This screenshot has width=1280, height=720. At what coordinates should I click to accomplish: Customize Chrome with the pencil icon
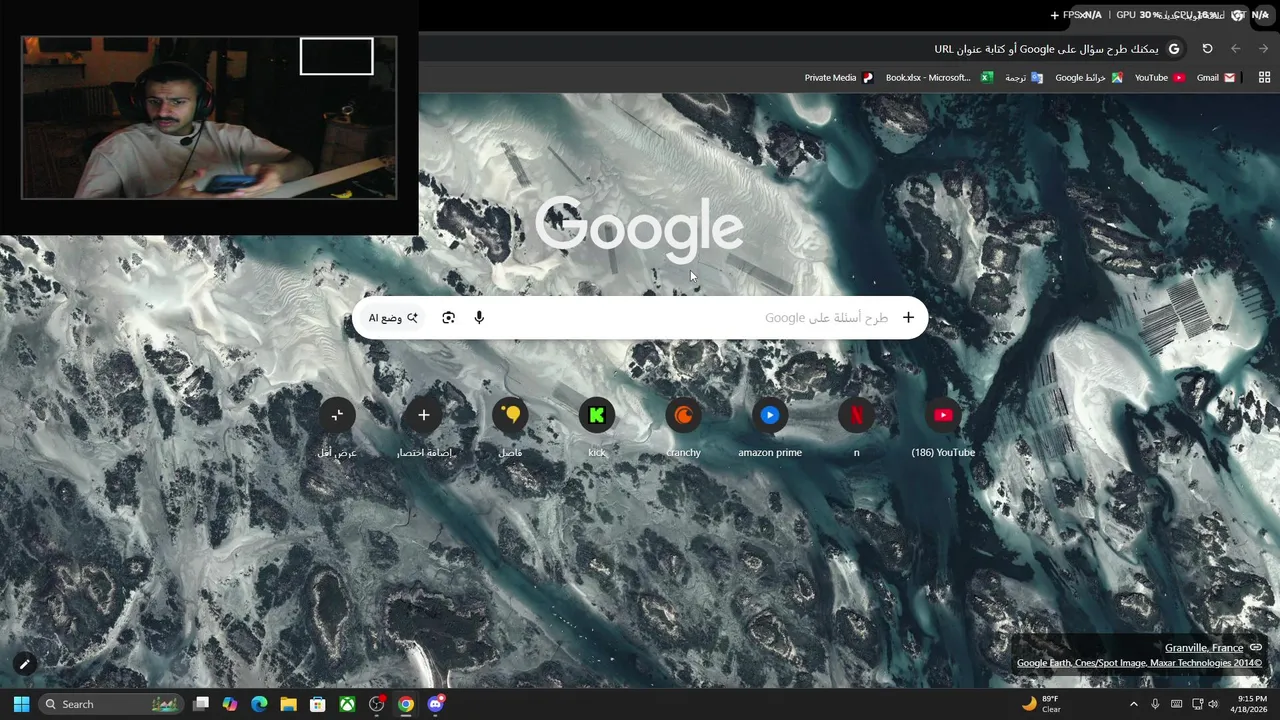point(25,663)
